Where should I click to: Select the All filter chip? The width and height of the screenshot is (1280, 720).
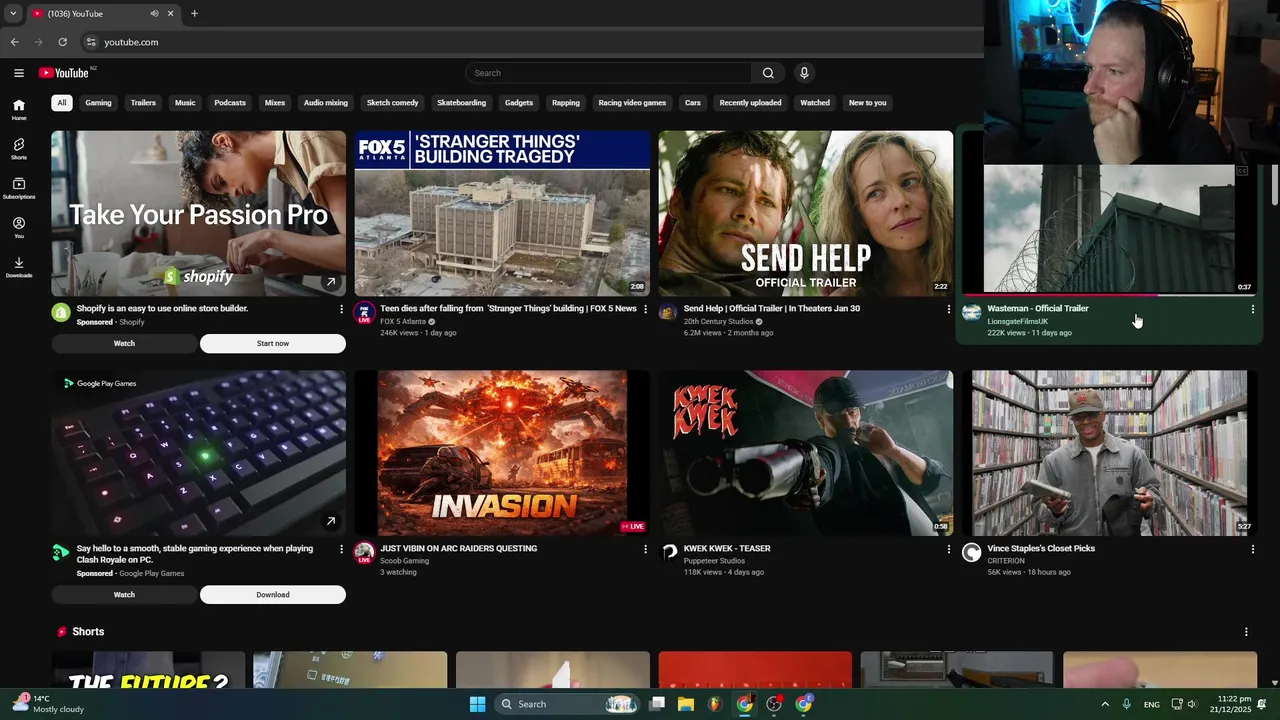click(62, 102)
